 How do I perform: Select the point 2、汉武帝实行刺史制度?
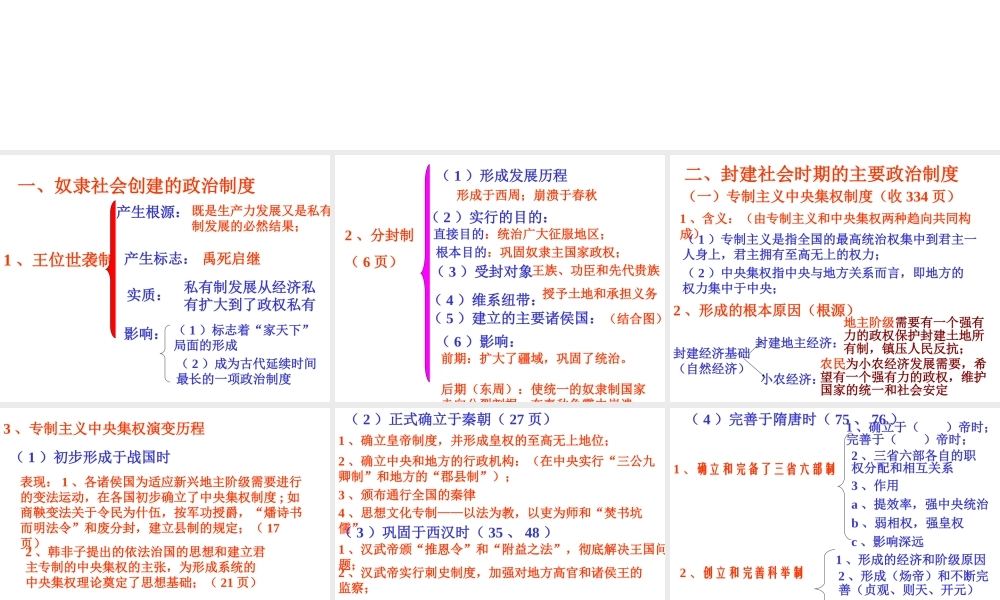tap(490, 580)
